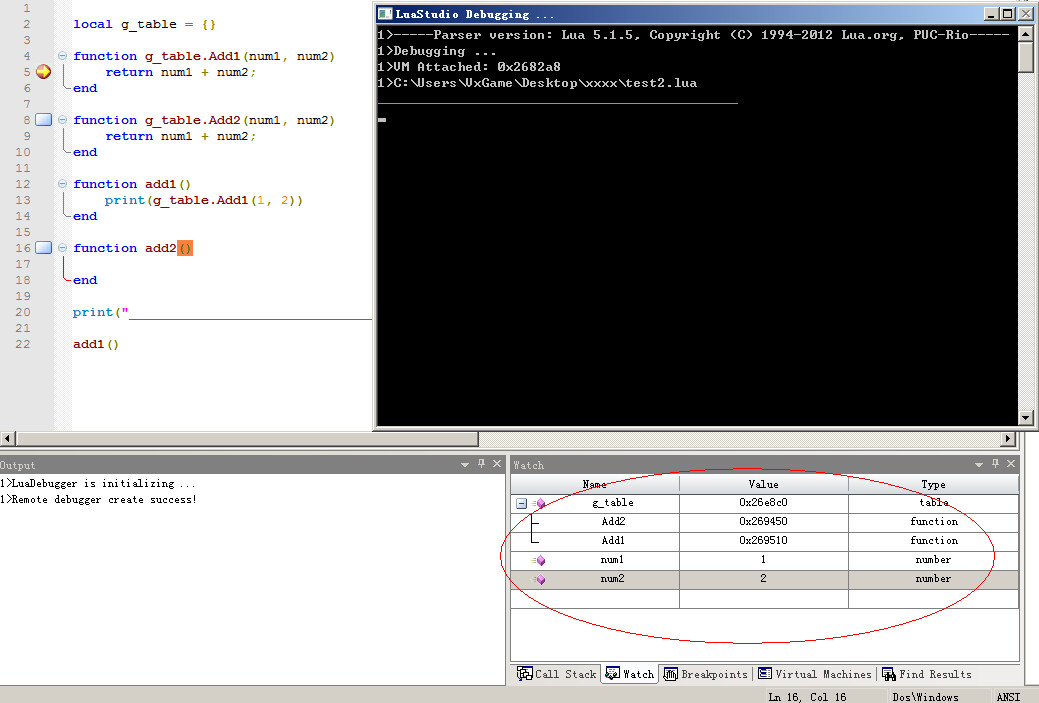This screenshot has height=703, width=1039.
Task: Select the num1 name cell in Watch
Action: coord(595,560)
